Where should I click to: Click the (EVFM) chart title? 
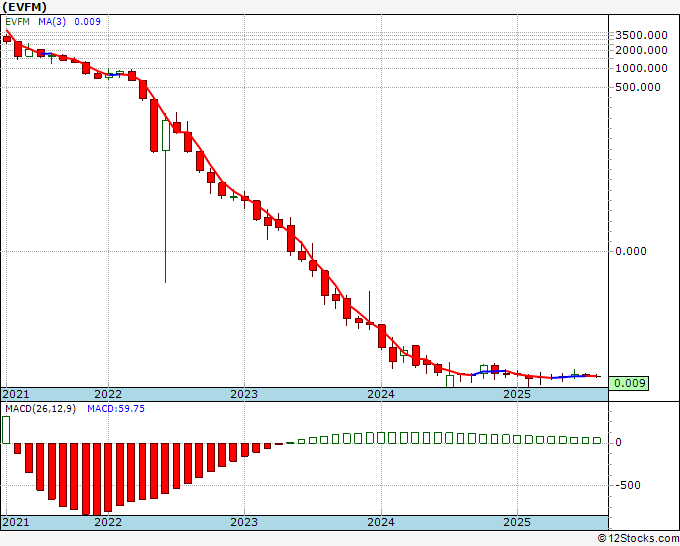pyautogui.click(x=24, y=7)
